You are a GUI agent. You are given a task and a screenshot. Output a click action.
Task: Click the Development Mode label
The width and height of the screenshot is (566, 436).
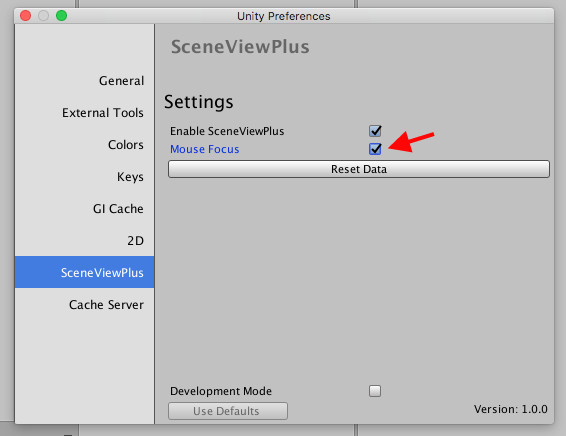point(221,391)
